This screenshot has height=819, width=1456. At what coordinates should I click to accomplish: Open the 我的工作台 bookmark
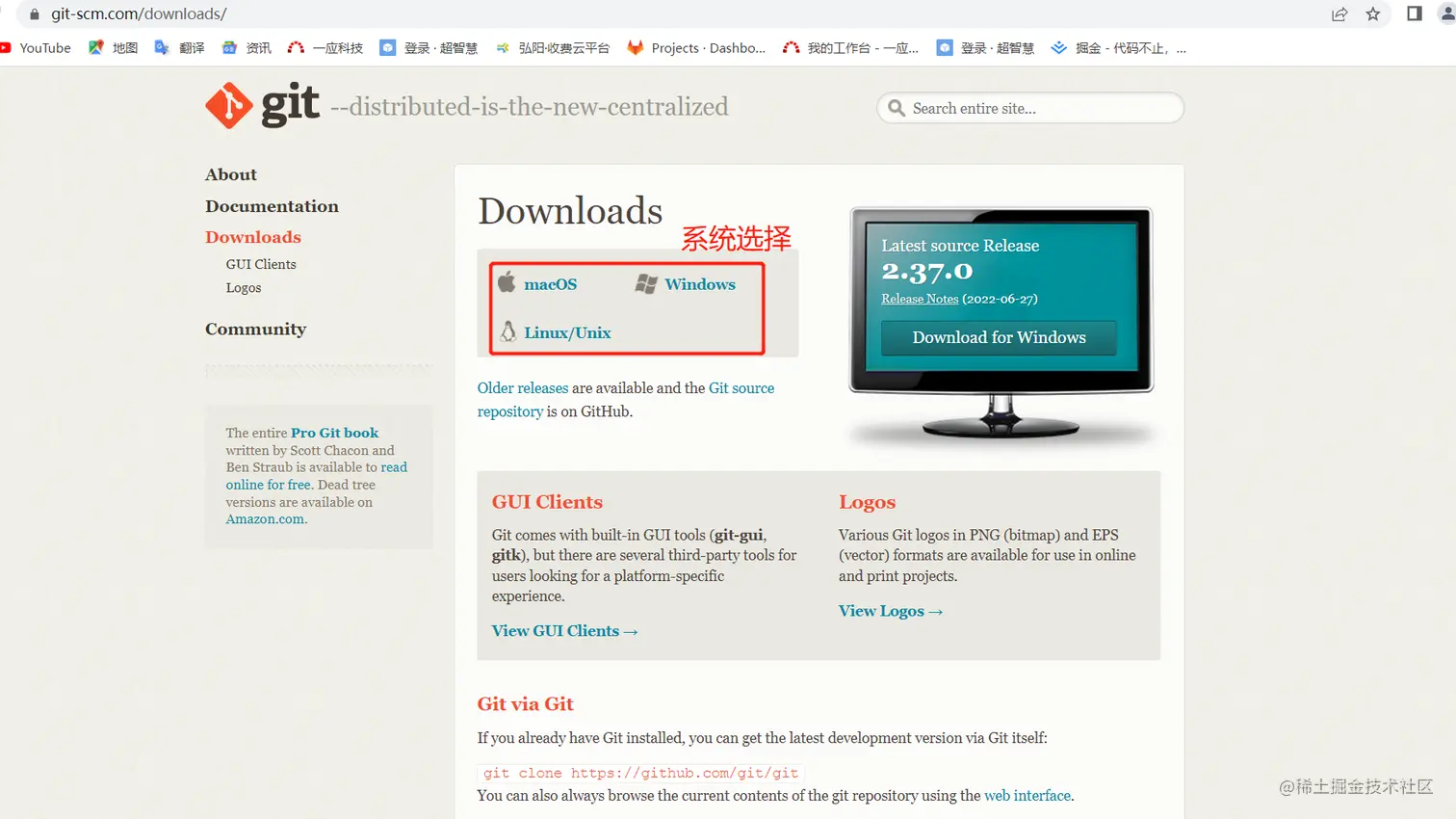coord(851,48)
